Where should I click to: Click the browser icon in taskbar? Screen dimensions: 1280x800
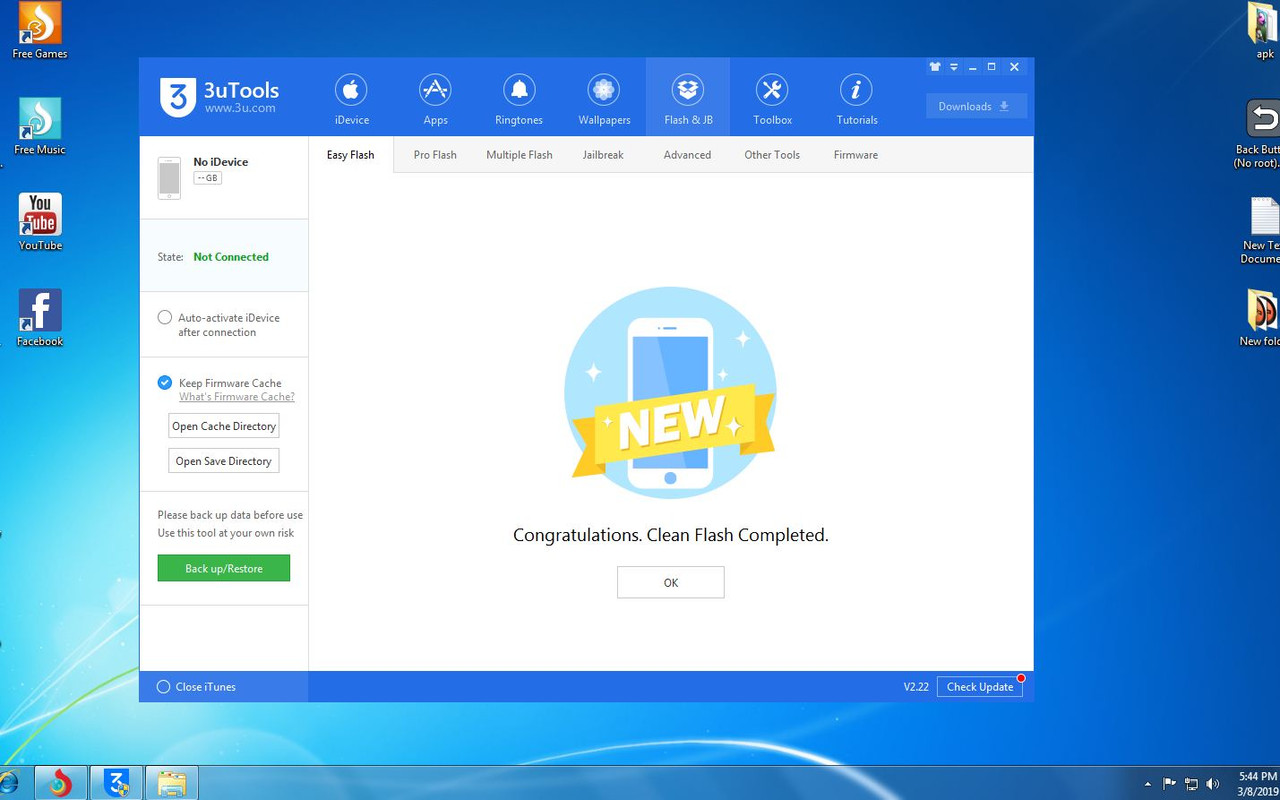pos(60,783)
